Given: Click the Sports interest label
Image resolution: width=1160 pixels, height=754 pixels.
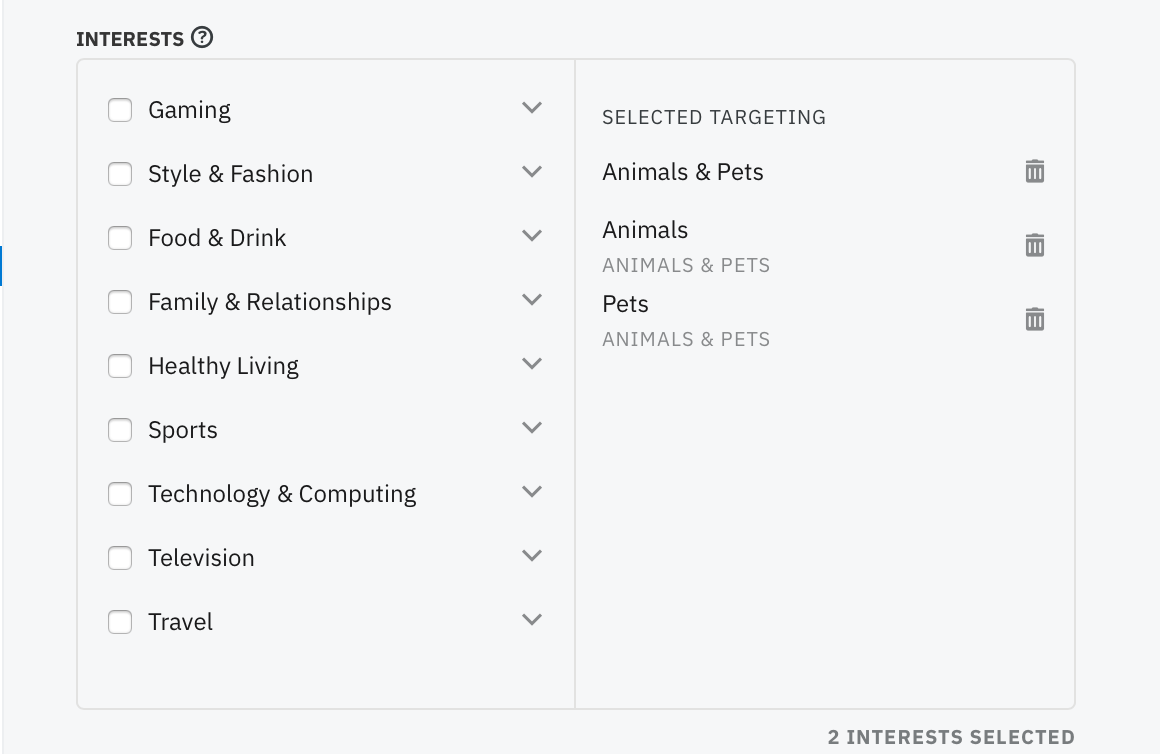Looking at the screenshot, I should tap(183, 430).
